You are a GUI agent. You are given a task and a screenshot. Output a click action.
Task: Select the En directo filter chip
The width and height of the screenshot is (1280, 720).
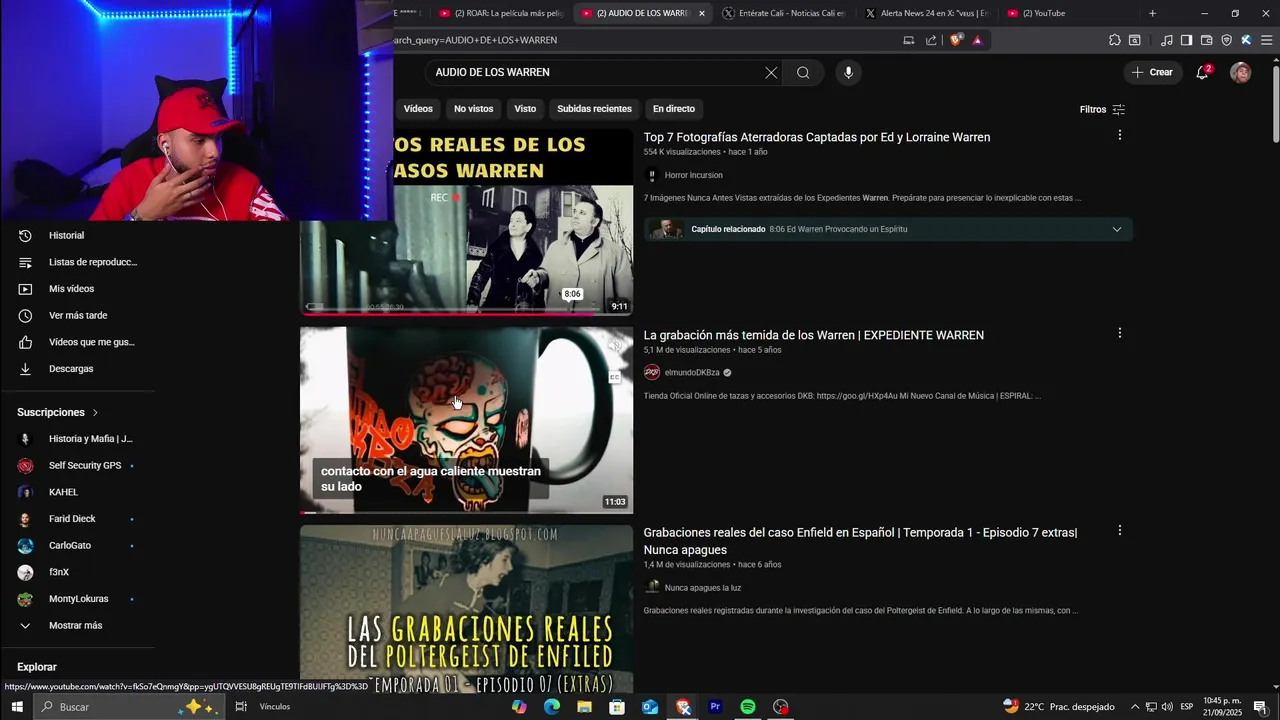coord(674,108)
